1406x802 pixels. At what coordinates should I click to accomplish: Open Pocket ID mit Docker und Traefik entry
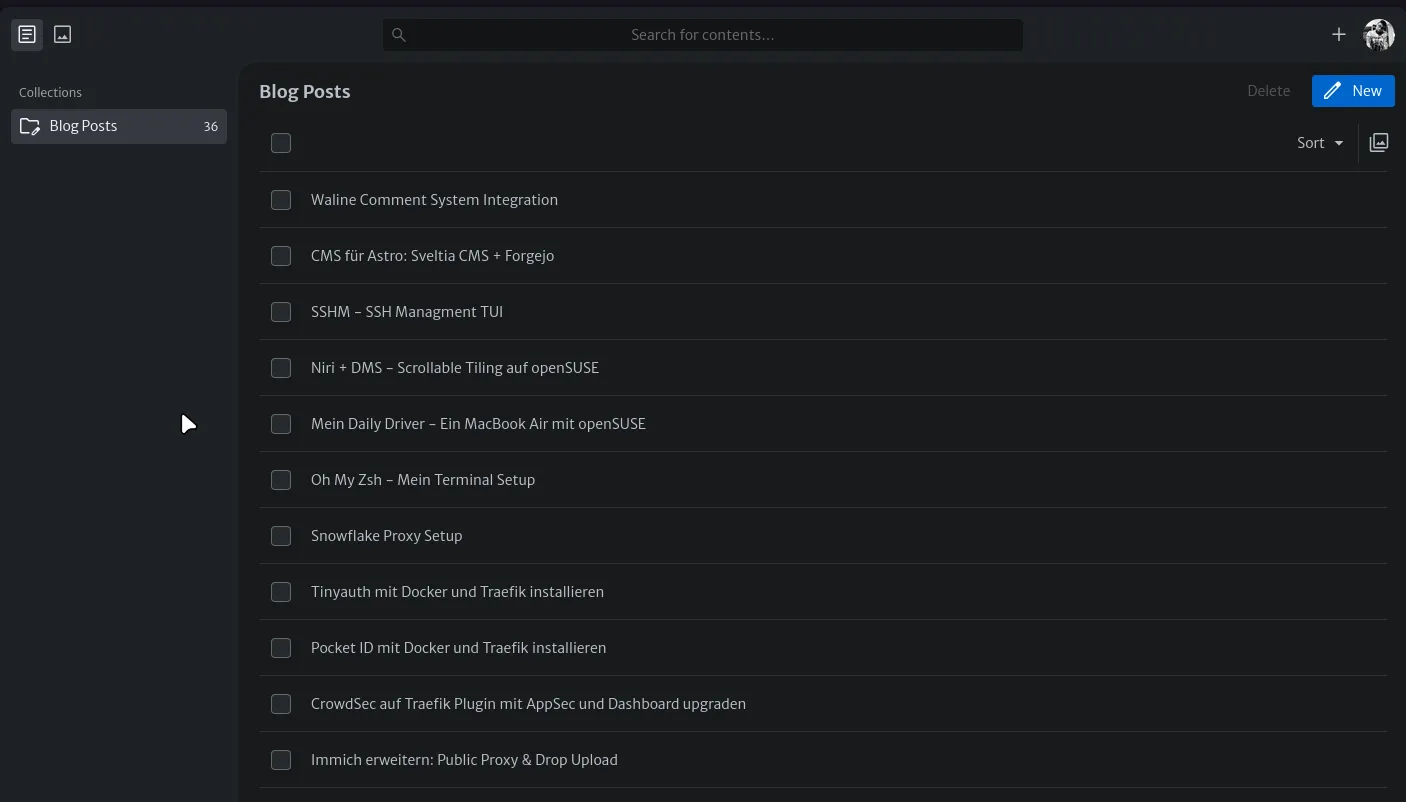(458, 648)
